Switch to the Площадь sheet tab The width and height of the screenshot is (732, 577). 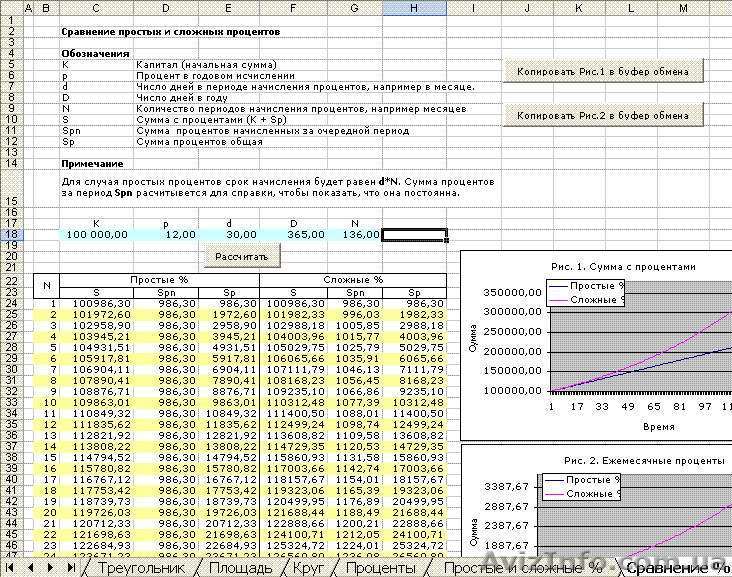(x=240, y=568)
